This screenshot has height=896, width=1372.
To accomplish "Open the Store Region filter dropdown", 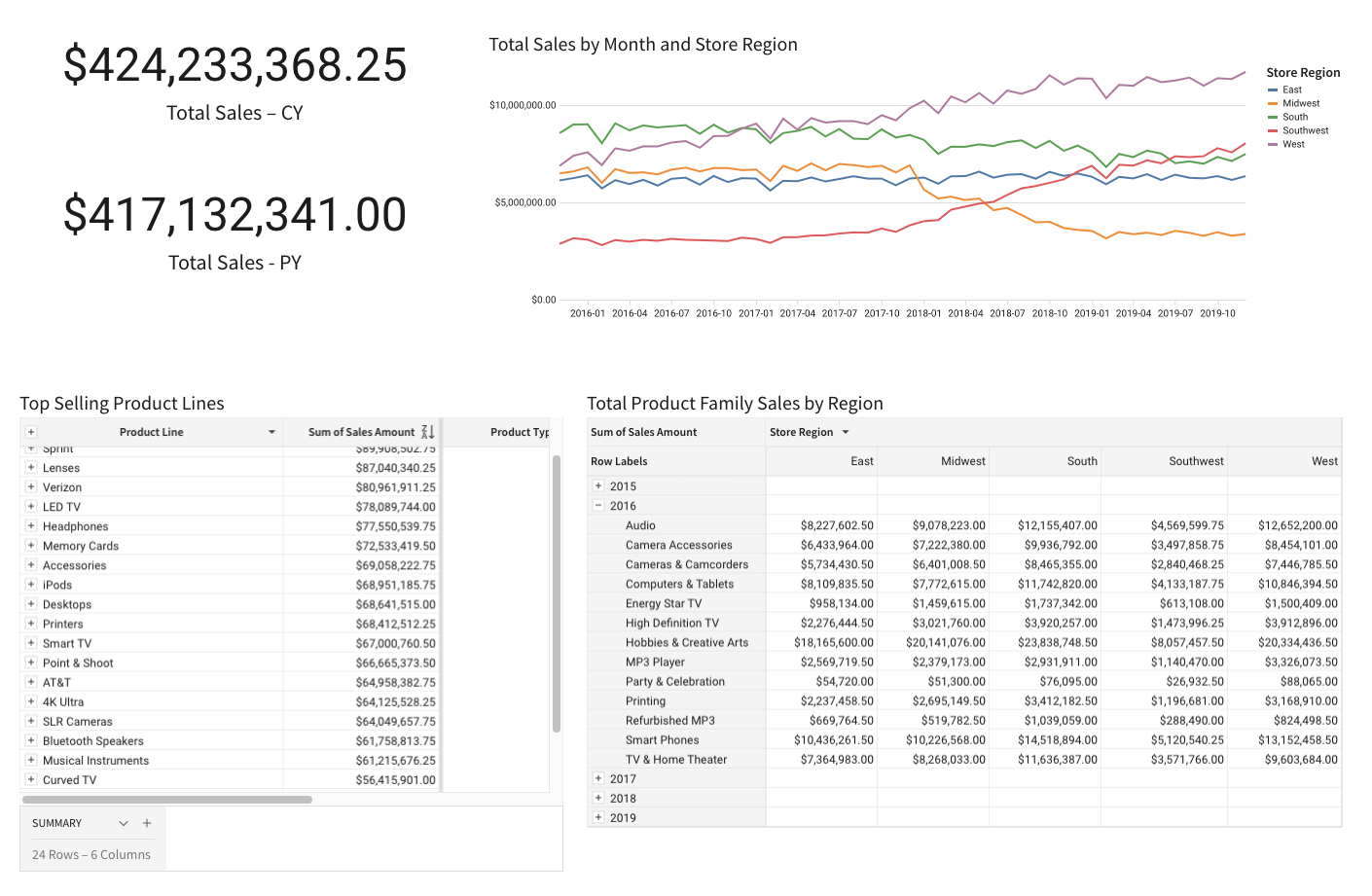I will [x=846, y=432].
